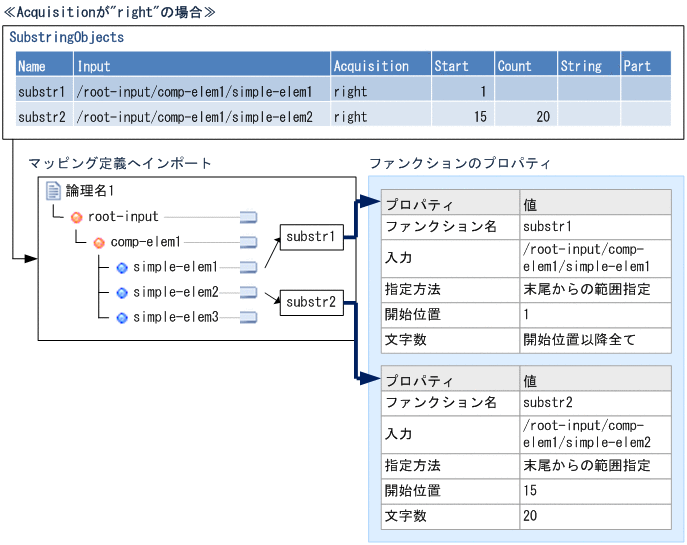Click the 論理名1 document icon

tap(54, 191)
